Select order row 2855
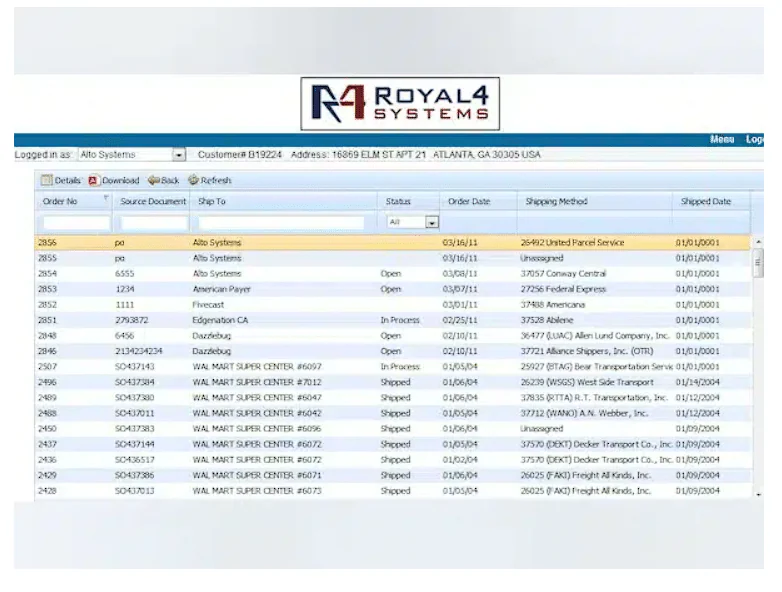The image size is (782, 592). pyautogui.click(x=392, y=258)
